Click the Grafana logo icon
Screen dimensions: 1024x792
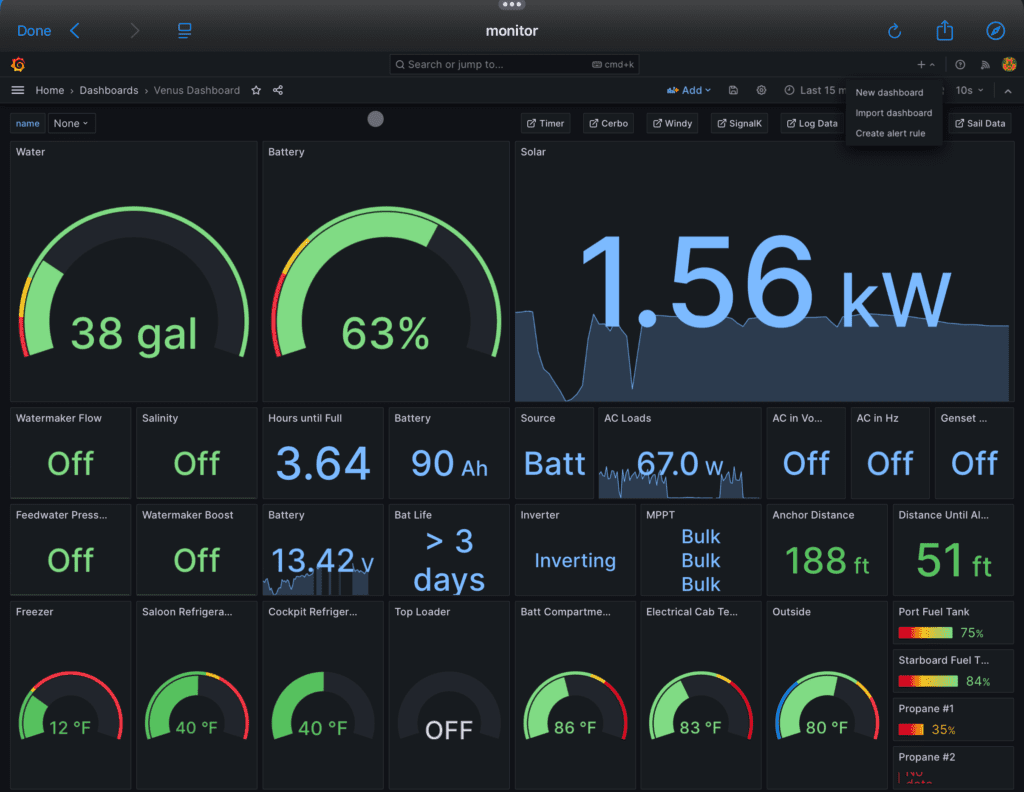coord(18,65)
